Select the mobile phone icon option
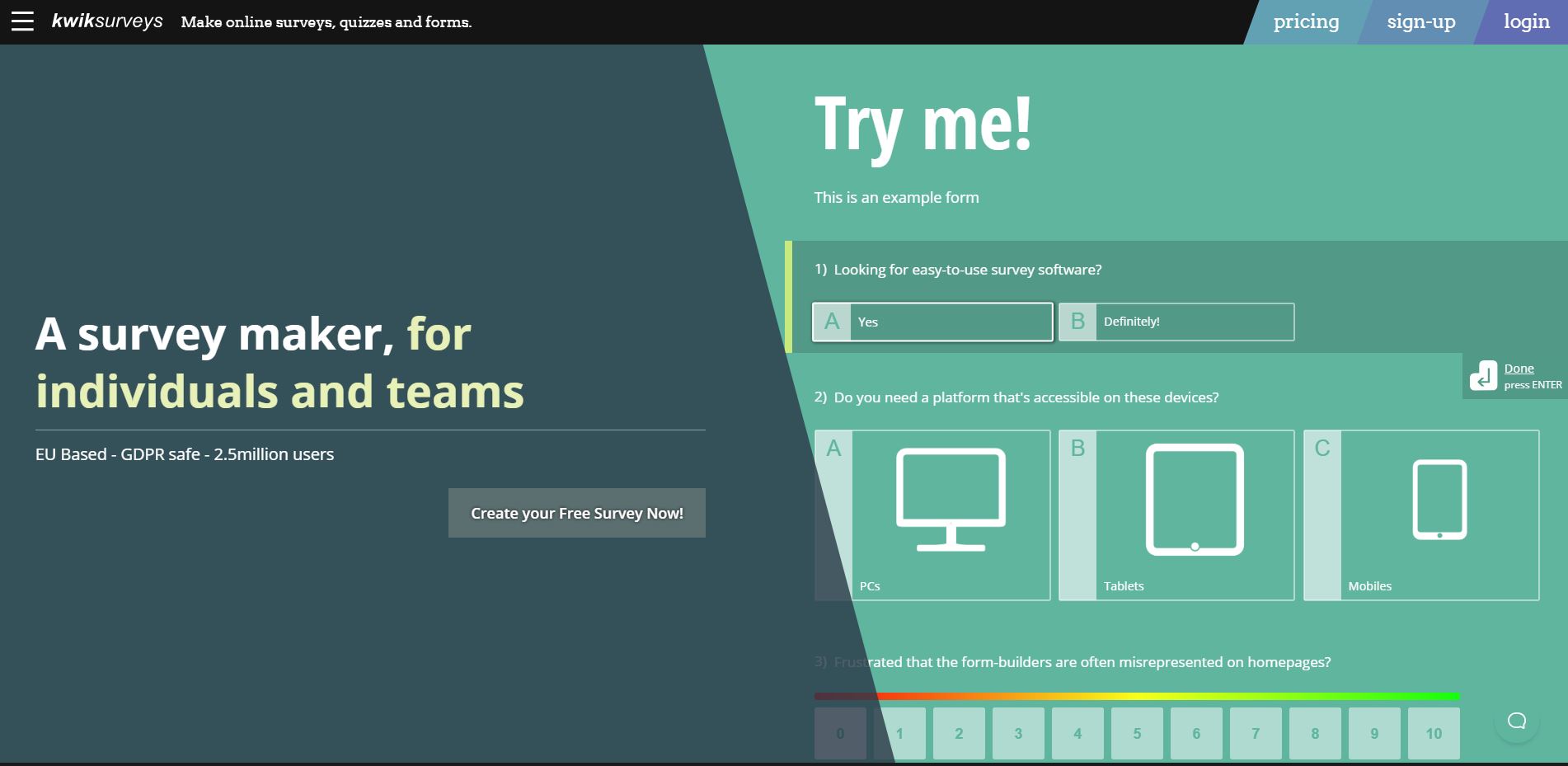The image size is (1568, 766). coord(1439,500)
